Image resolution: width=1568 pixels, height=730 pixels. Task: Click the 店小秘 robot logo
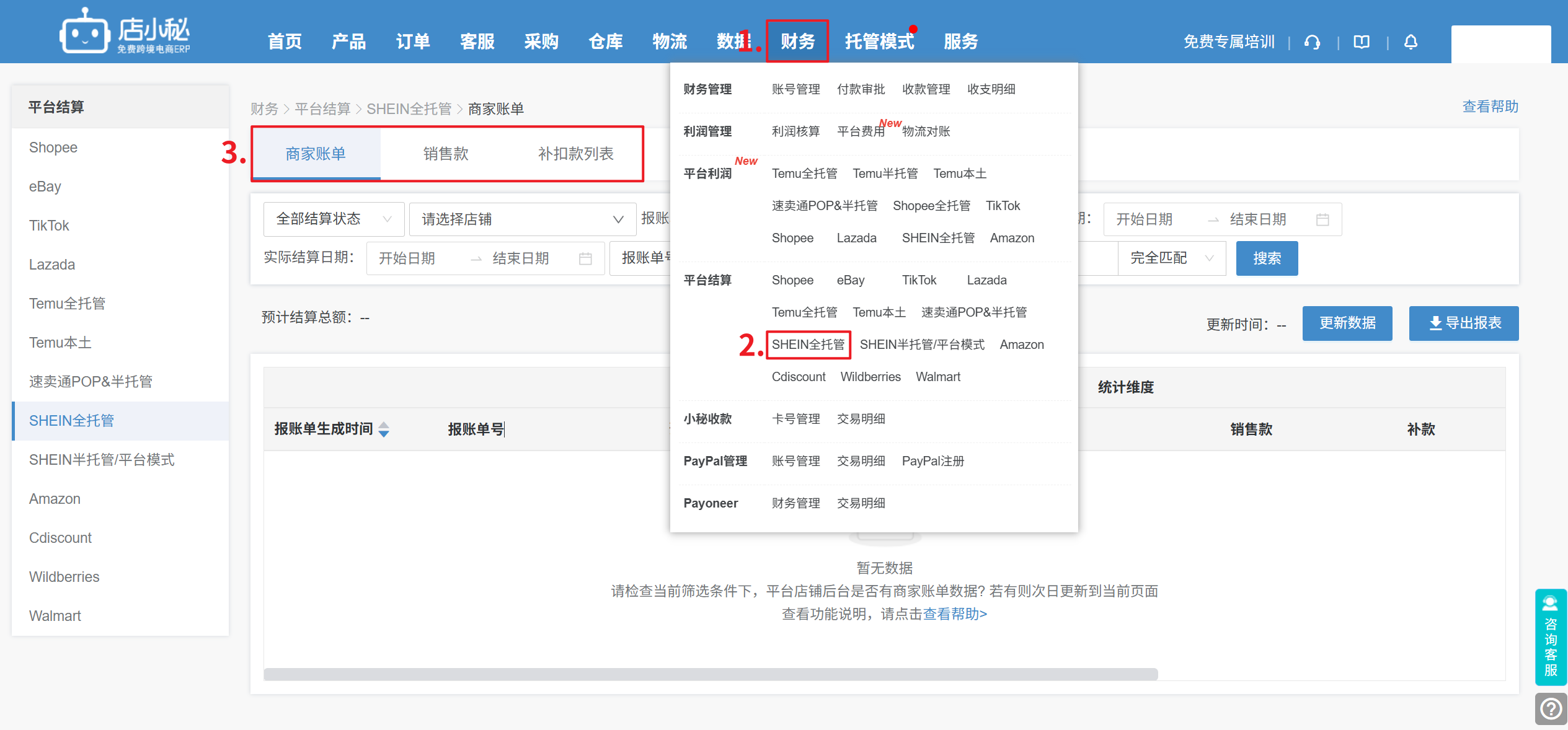84,33
